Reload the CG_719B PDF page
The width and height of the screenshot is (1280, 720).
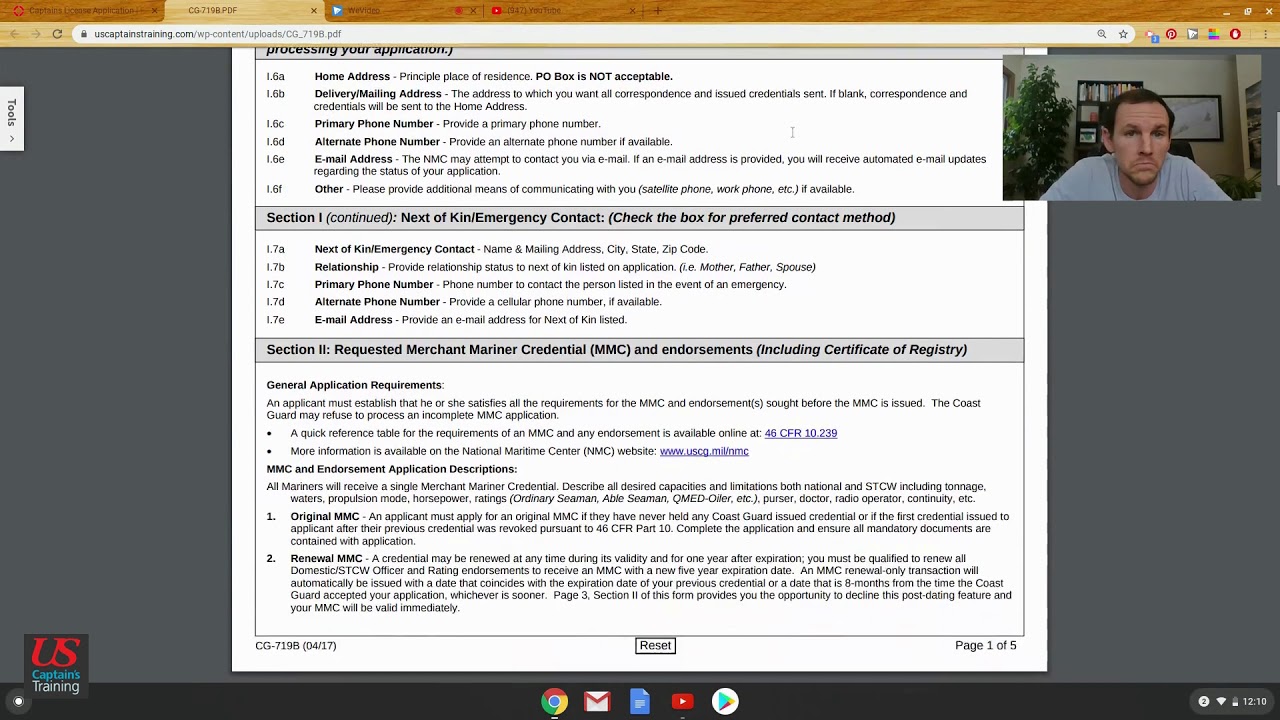[57, 34]
